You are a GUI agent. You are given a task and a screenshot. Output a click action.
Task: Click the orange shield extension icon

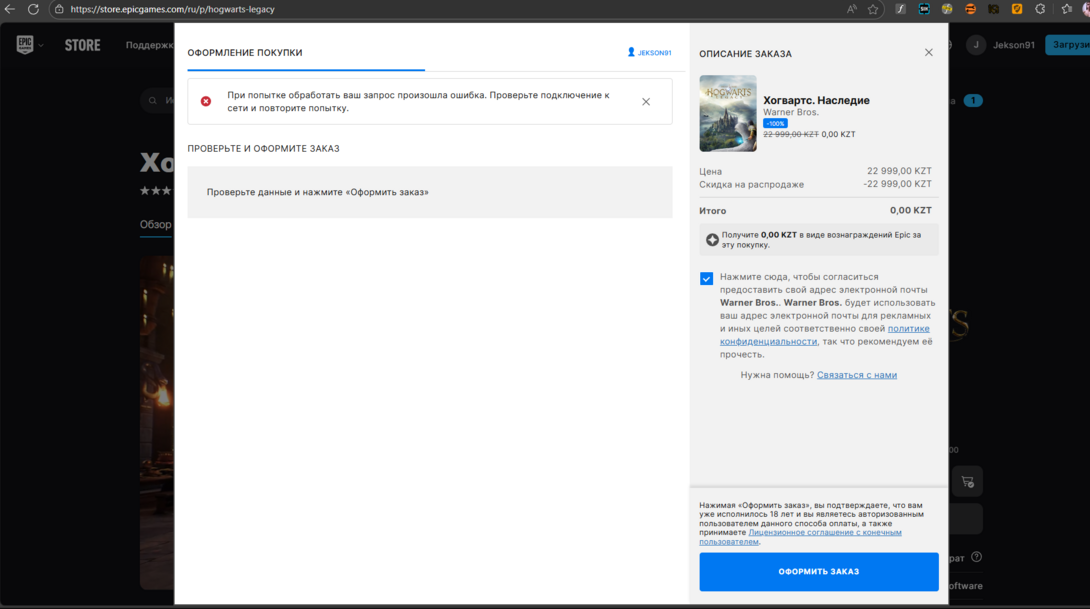pyautogui.click(x=1017, y=9)
